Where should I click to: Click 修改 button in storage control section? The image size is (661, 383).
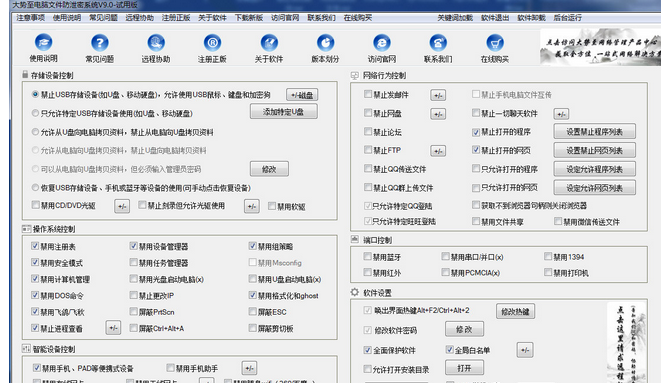pos(269,169)
